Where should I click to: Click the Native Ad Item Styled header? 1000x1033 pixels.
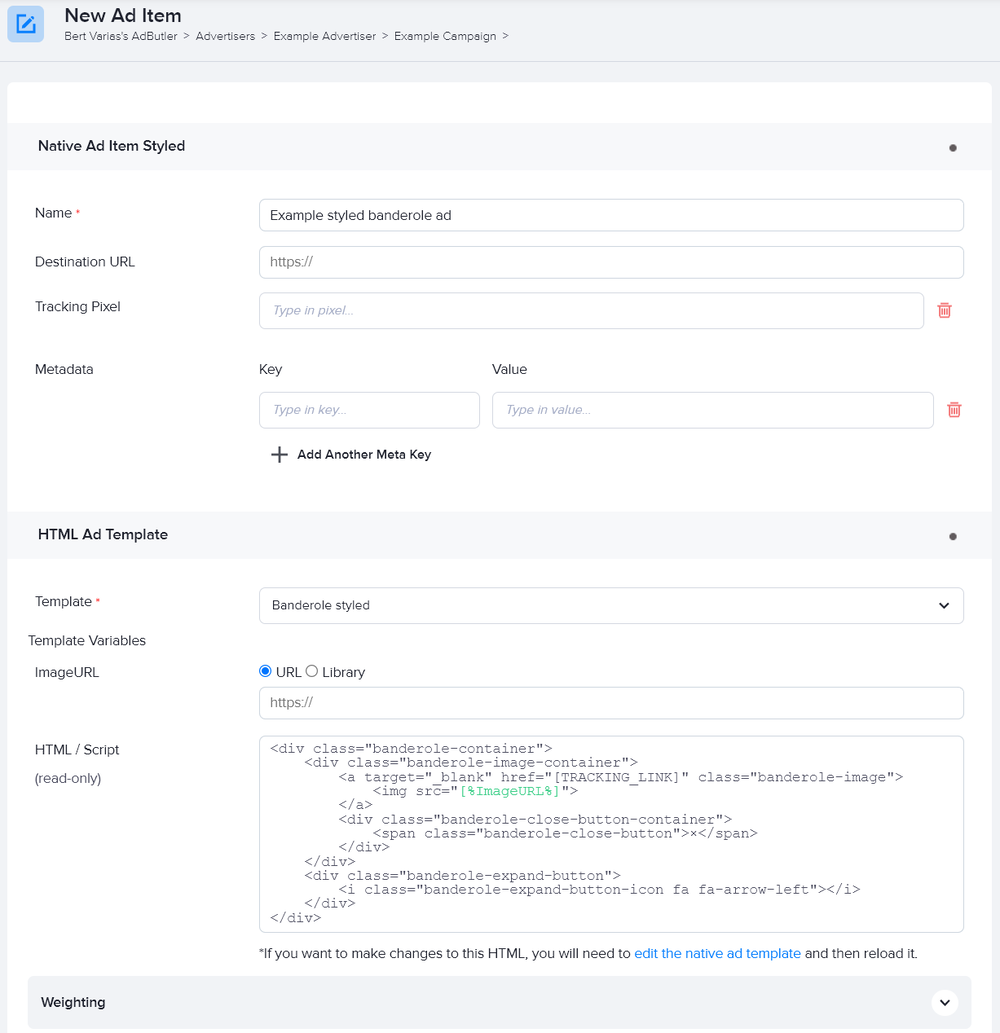pos(111,146)
